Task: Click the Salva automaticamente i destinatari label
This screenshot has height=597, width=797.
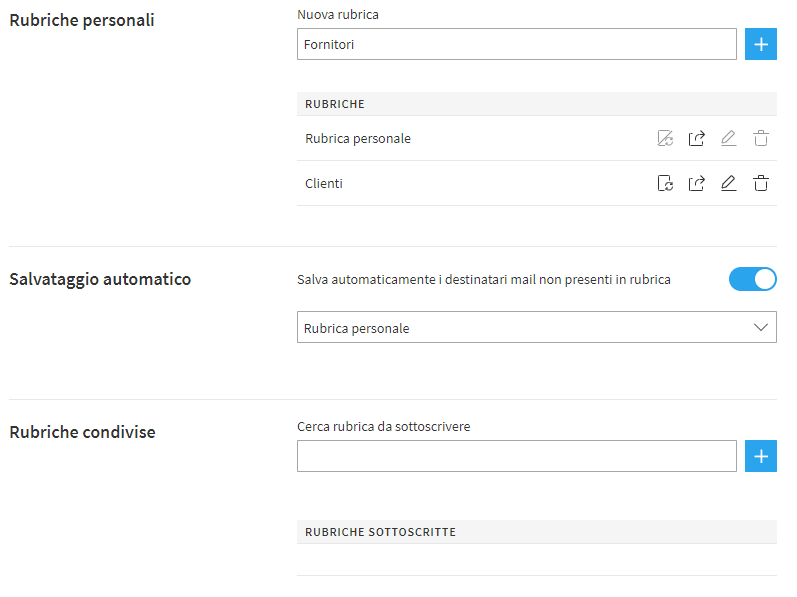Action: coord(484,280)
